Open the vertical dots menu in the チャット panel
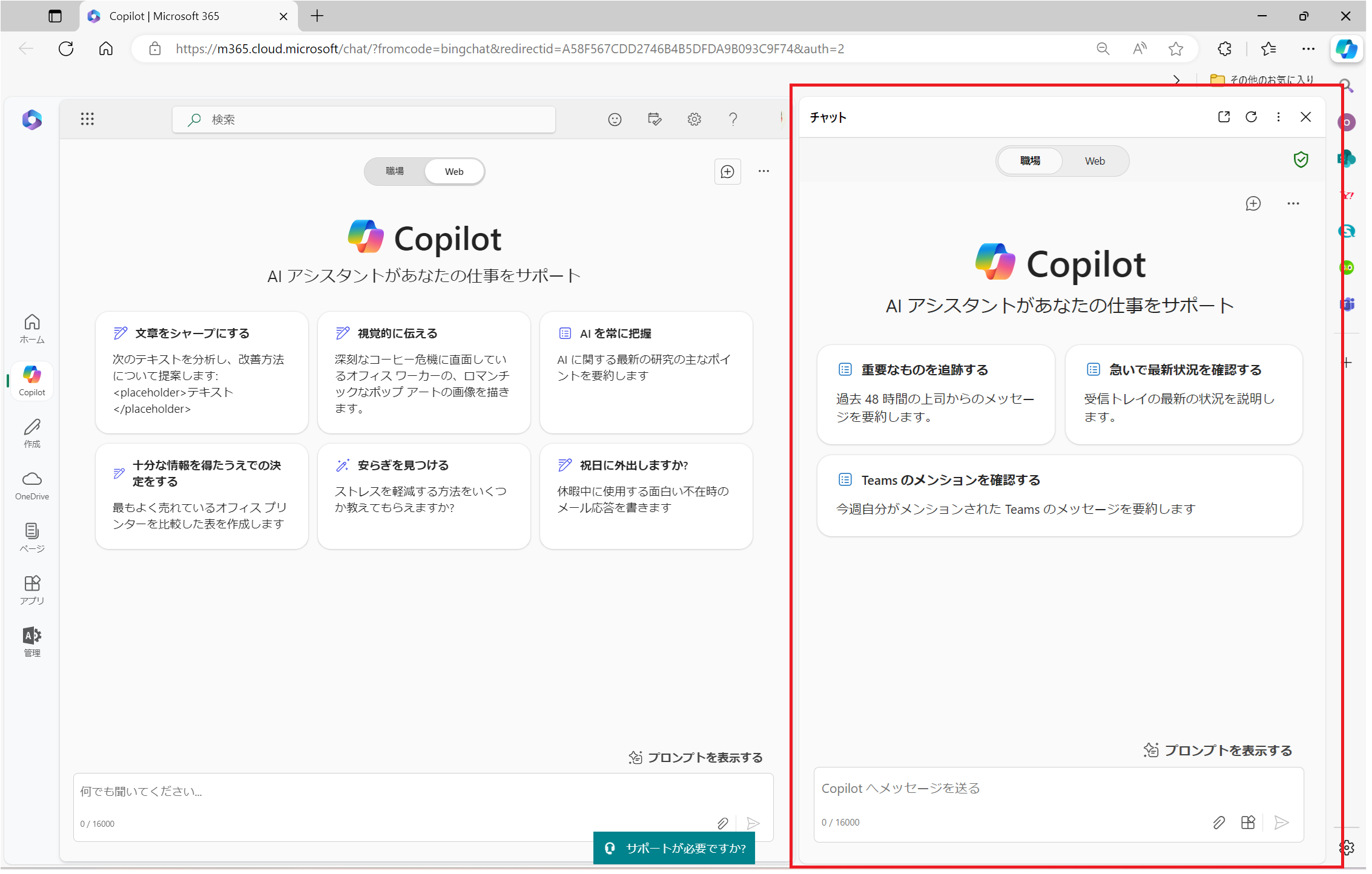 1278,117
